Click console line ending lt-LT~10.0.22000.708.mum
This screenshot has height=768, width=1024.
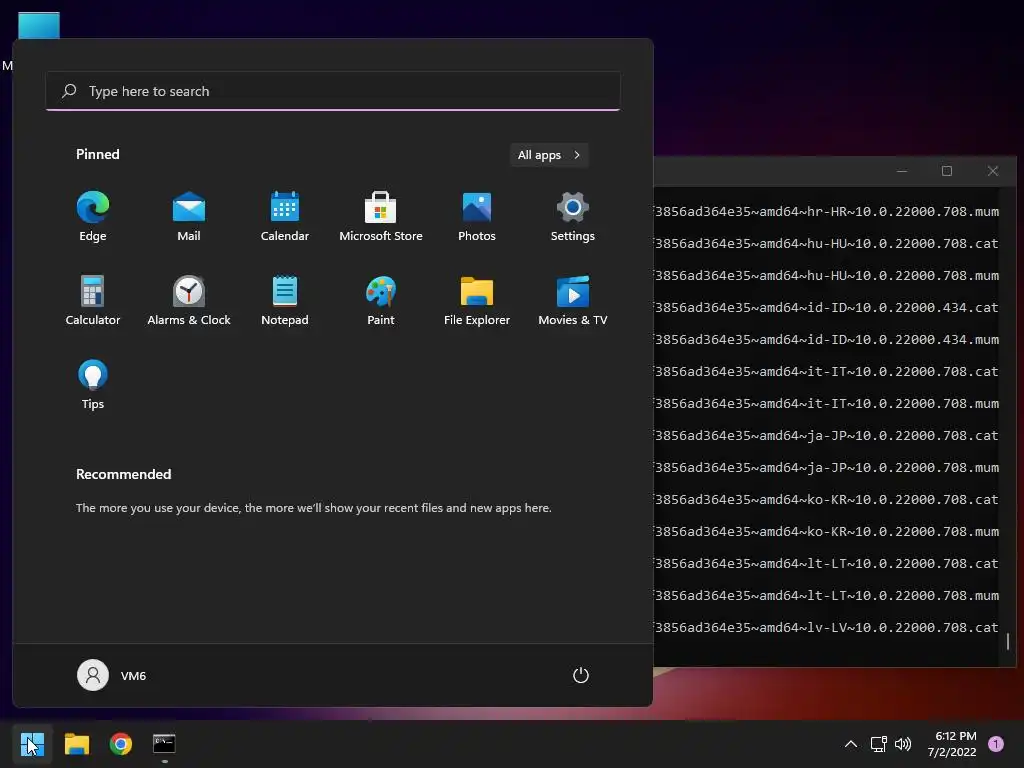(826, 596)
